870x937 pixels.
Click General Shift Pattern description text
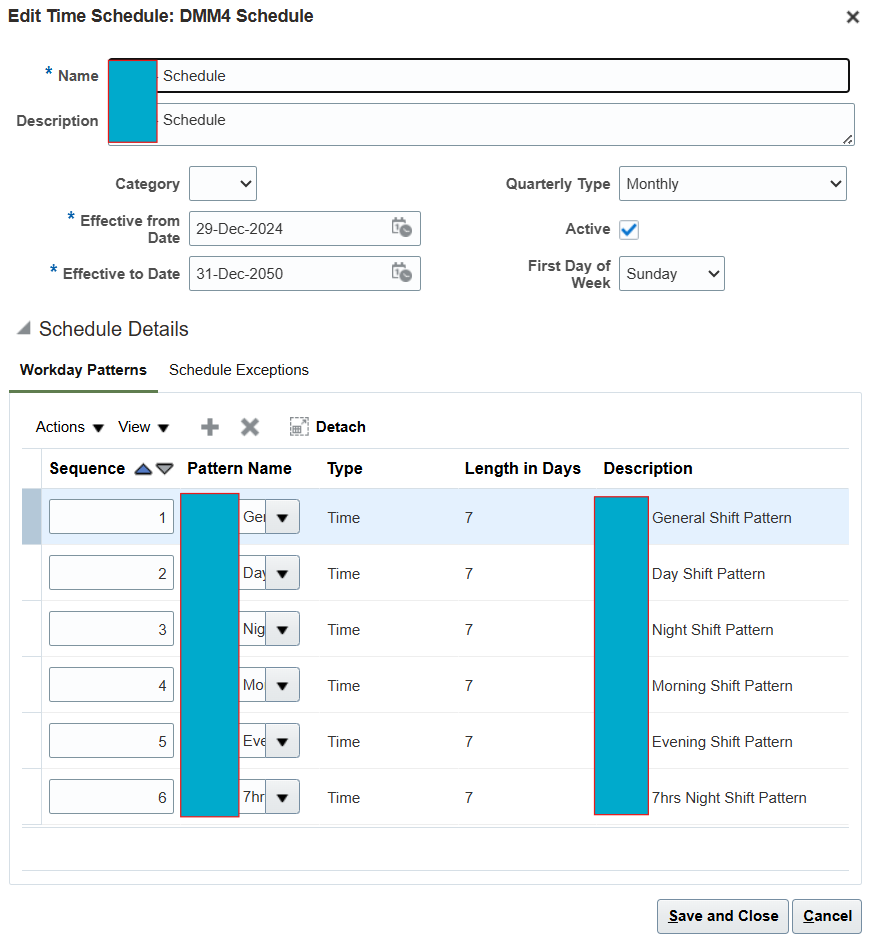721,518
